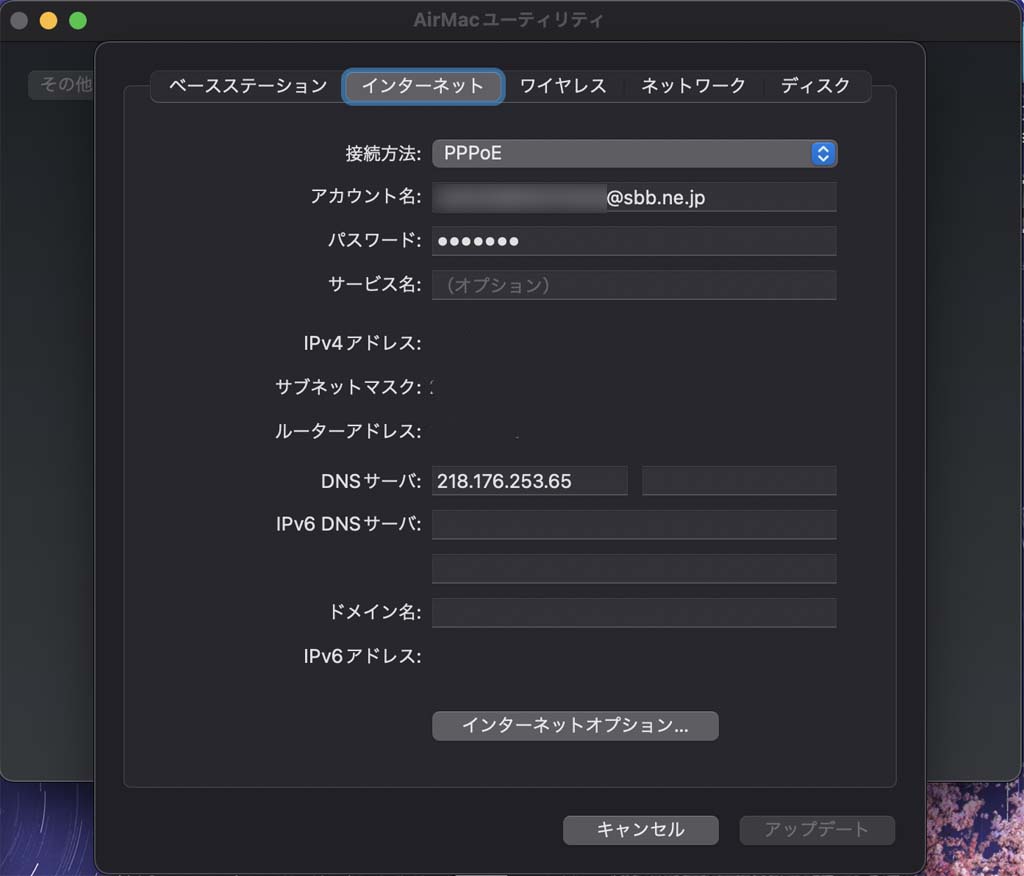Click the green zoom window button
The image size is (1024, 876).
click(x=78, y=20)
